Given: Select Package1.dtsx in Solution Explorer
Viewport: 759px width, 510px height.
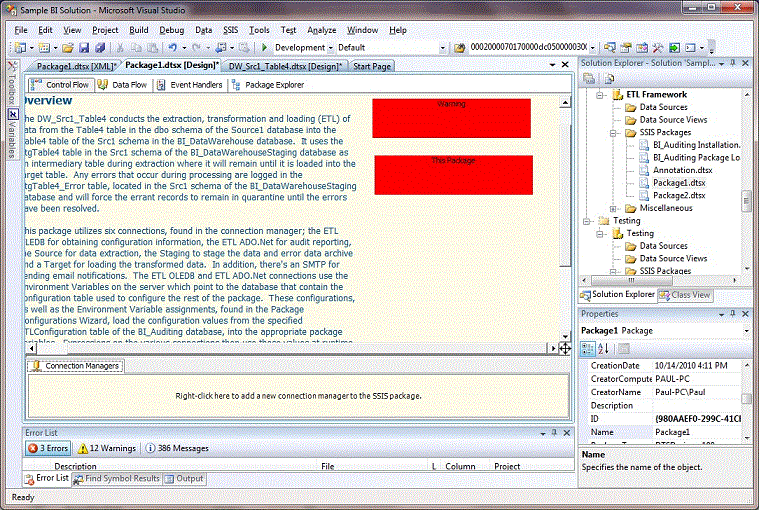Looking at the screenshot, I should [x=679, y=183].
